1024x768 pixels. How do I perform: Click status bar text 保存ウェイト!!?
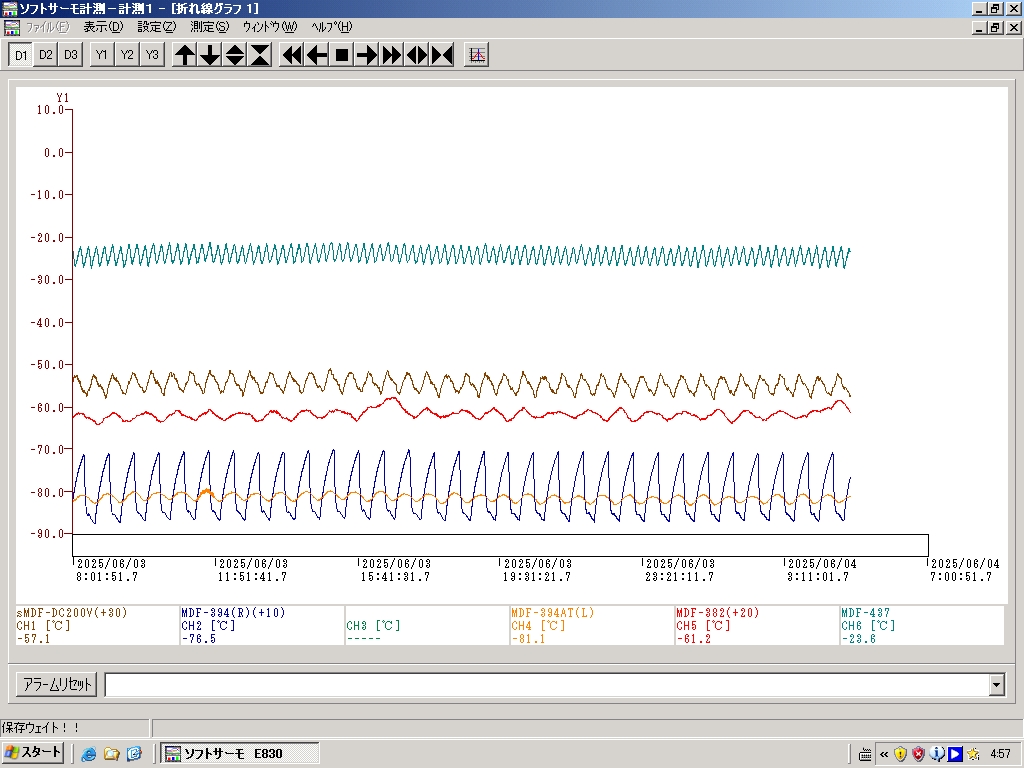tap(40, 727)
